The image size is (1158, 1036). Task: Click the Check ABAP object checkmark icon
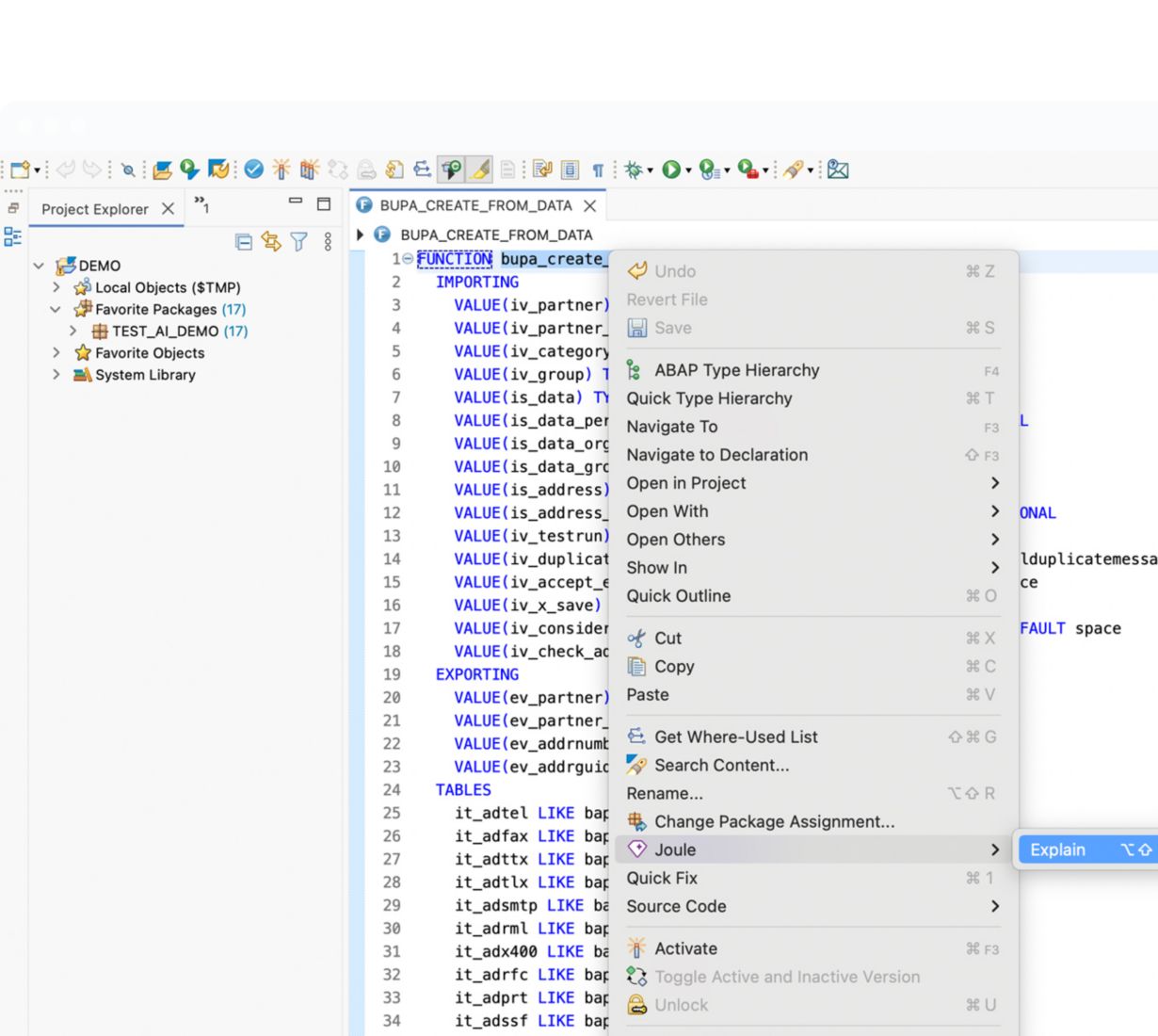[x=253, y=170]
